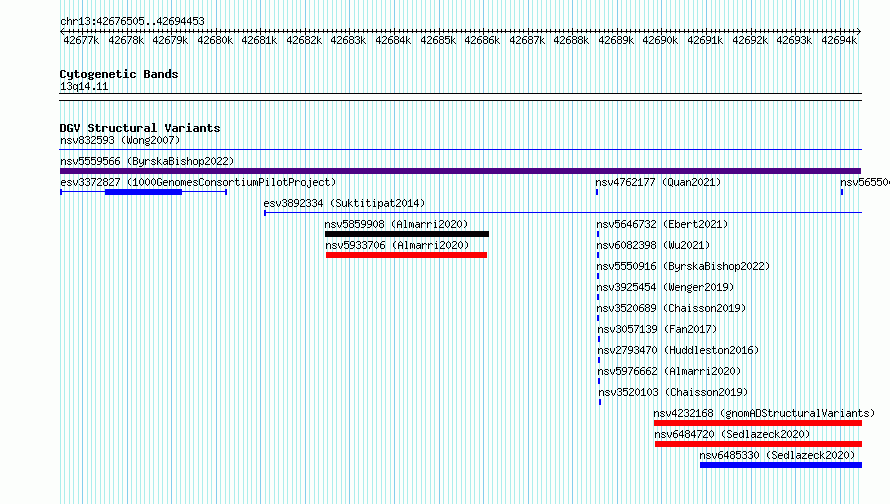890x504 pixels.
Task: Open nsv3925454 (Wenger2019) label
Action: tap(665, 287)
